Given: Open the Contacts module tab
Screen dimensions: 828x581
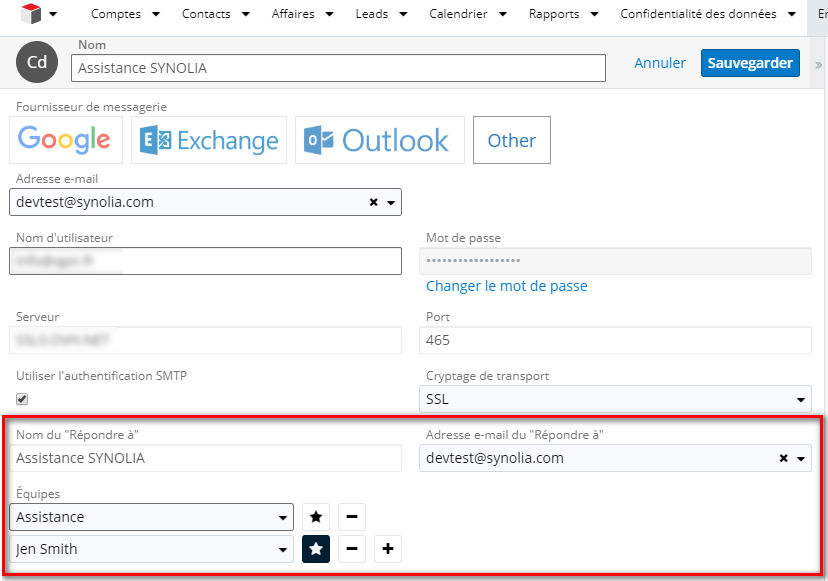Looking at the screenshot, I should (206, 14).
